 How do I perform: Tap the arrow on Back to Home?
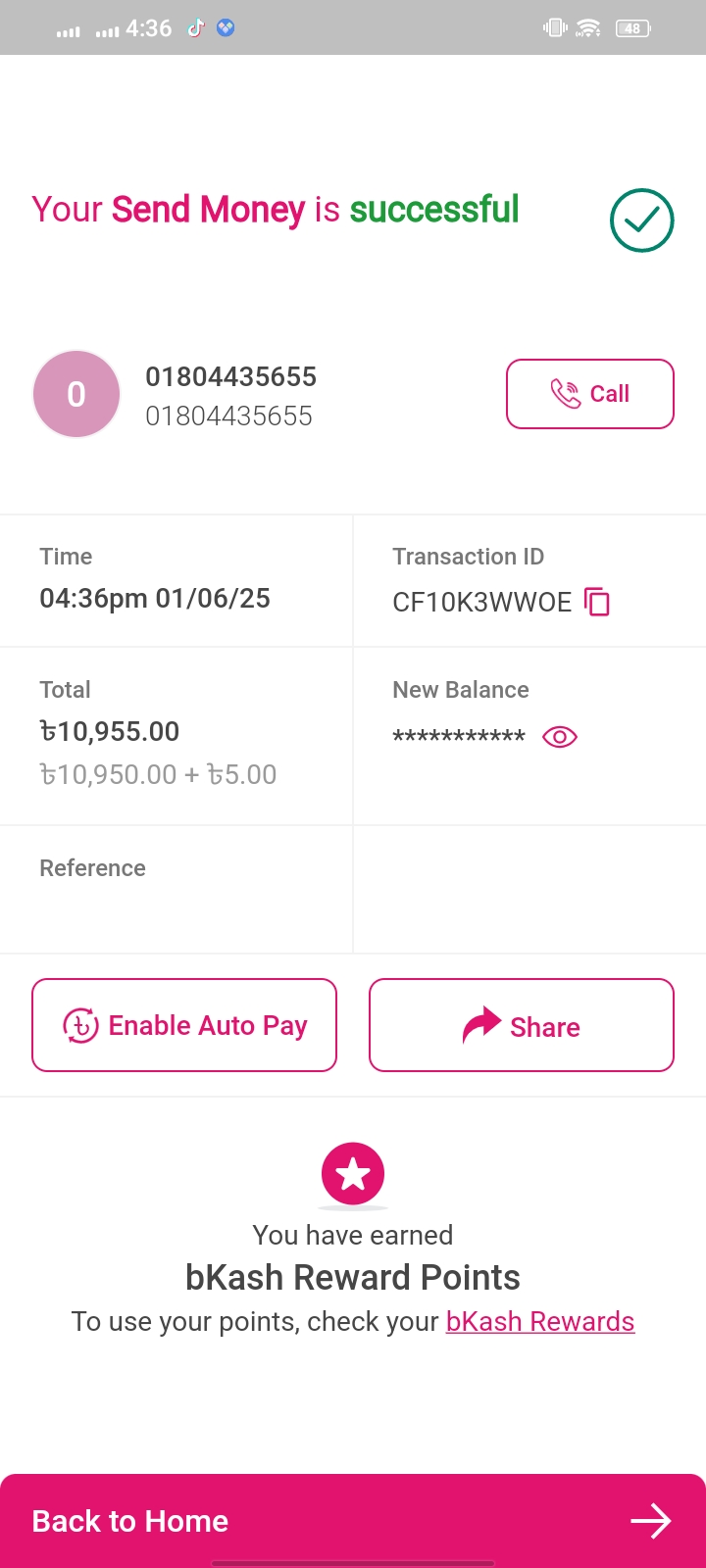point(650,1521)
